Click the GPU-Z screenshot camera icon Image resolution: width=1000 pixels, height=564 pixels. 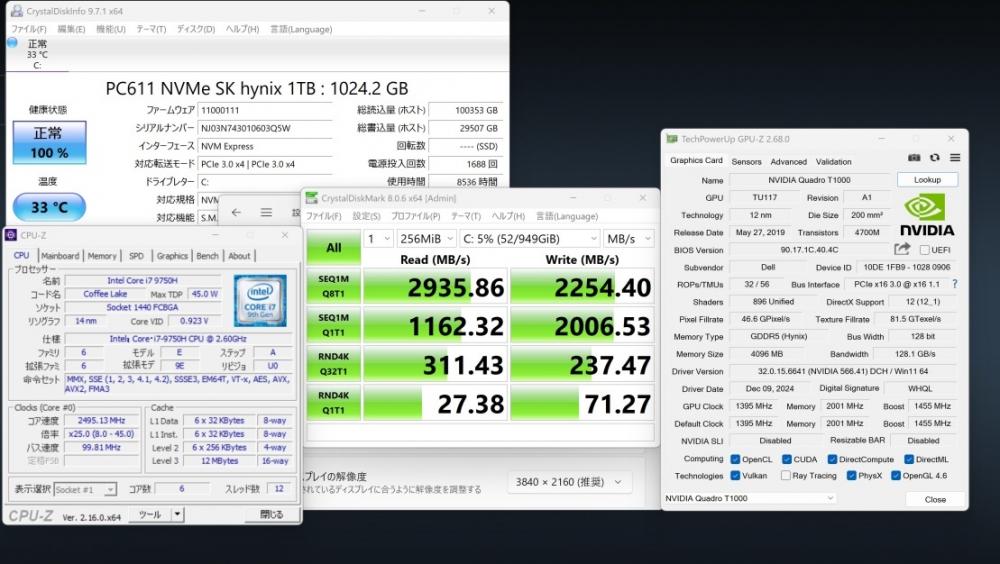pos(914,158)
